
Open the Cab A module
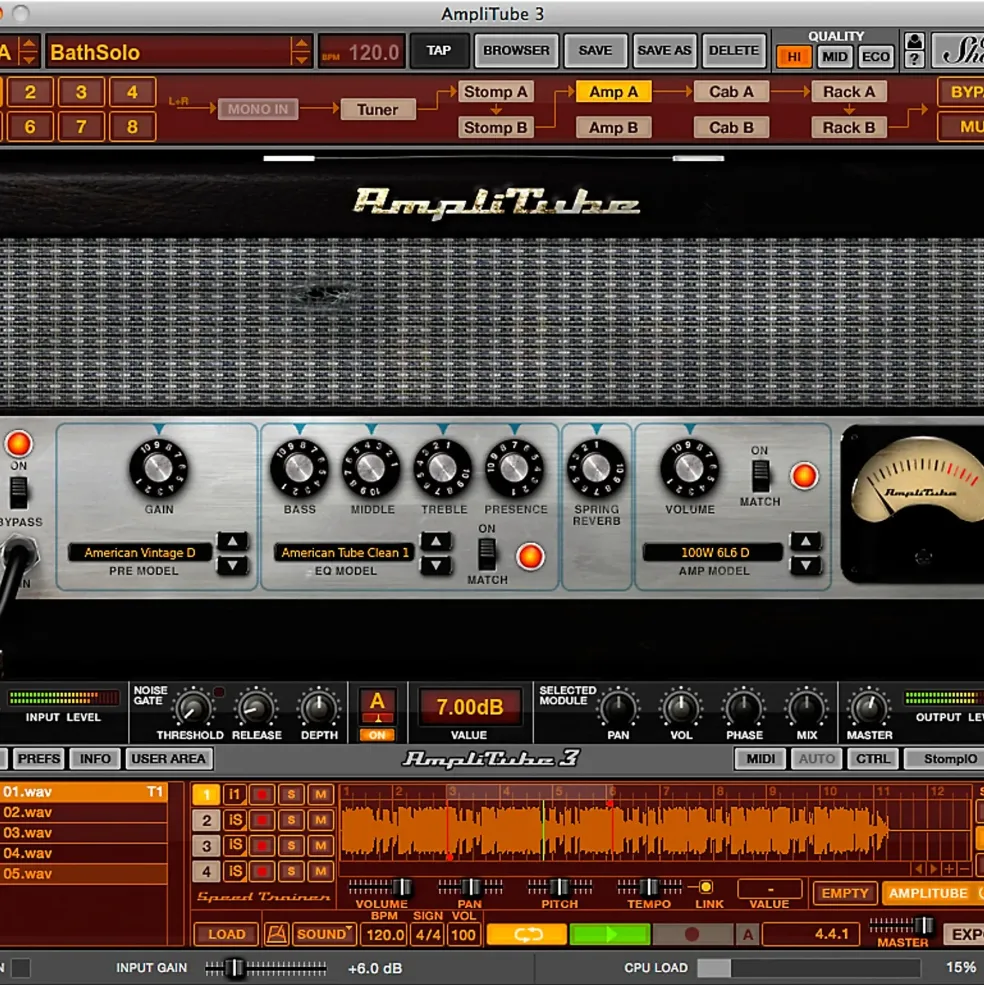click(731, 92)
